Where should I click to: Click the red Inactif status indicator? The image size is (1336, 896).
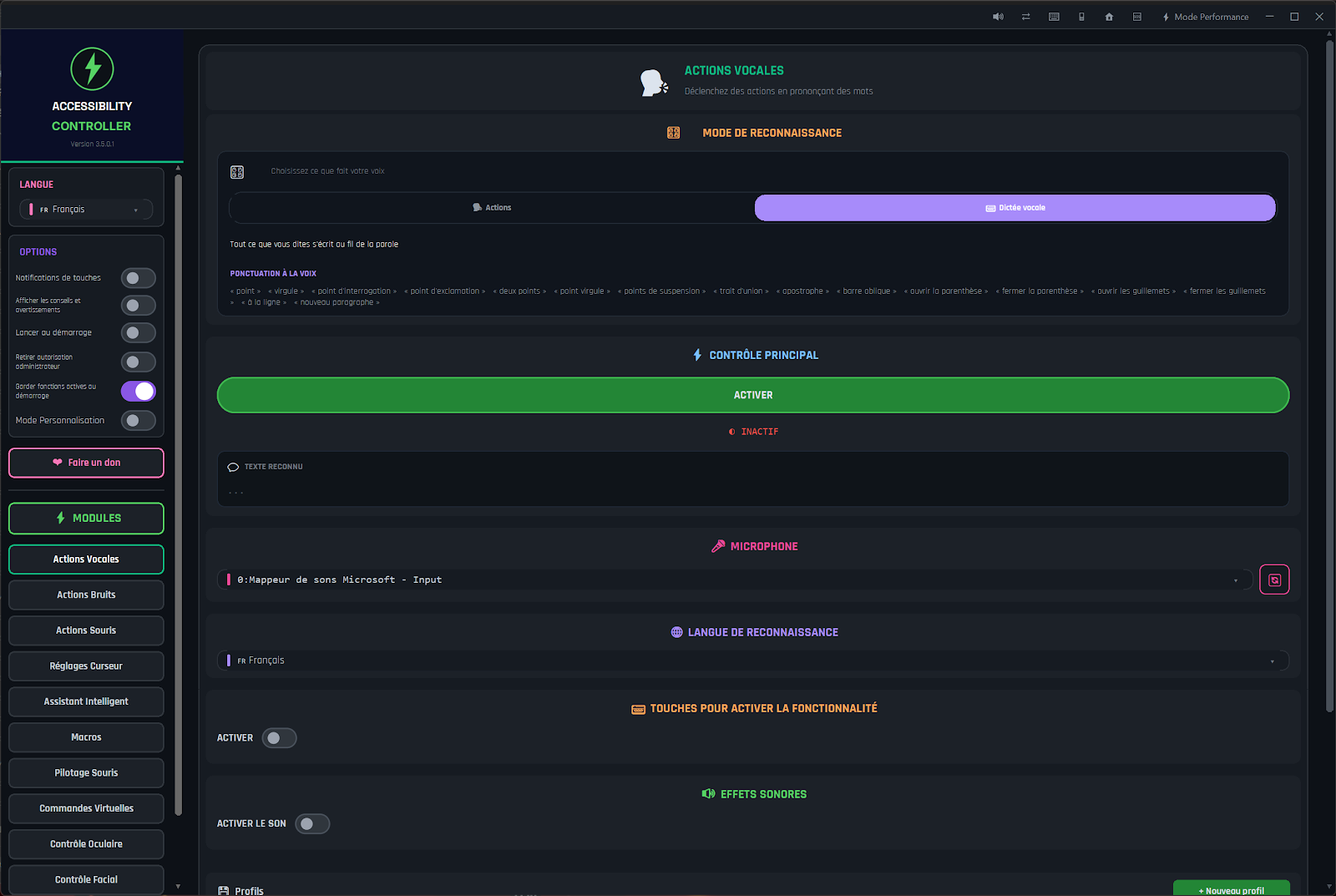click(x=753, y=432)
